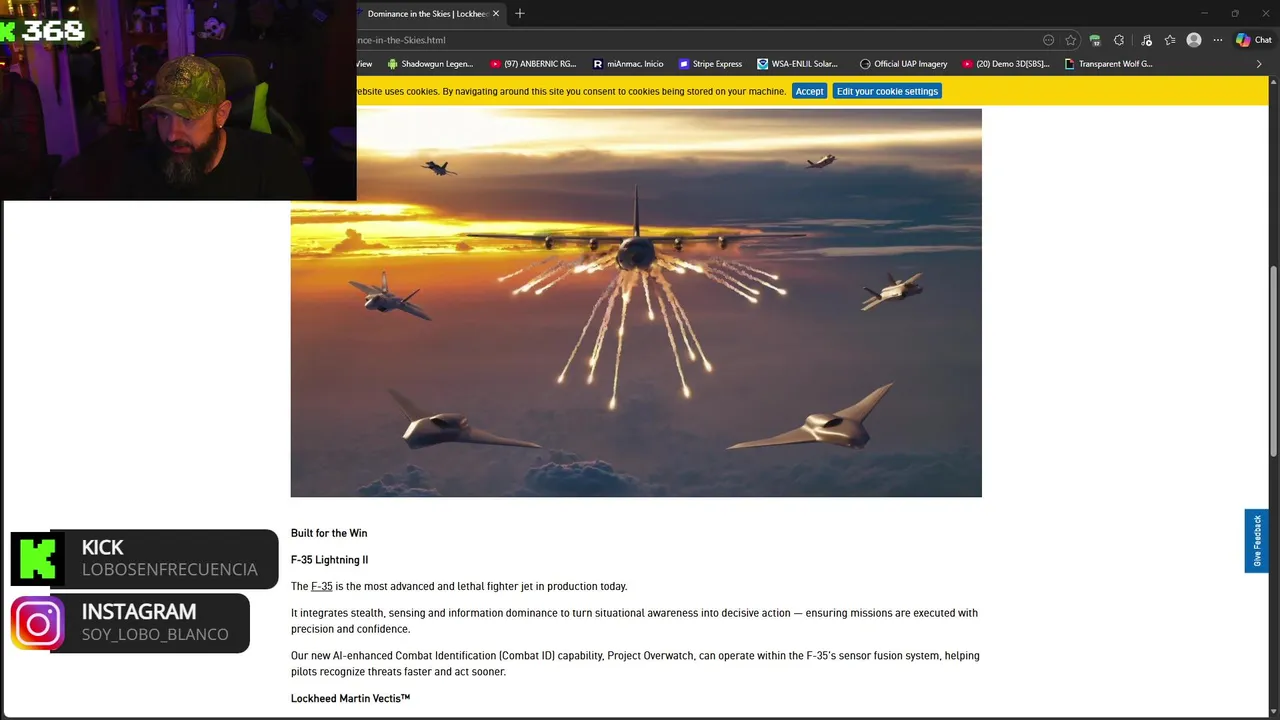Image resolution: width=1280 pixels, height=720 pixels.
Task: Open Edit your cookie settings
Action: pos(887,91)
